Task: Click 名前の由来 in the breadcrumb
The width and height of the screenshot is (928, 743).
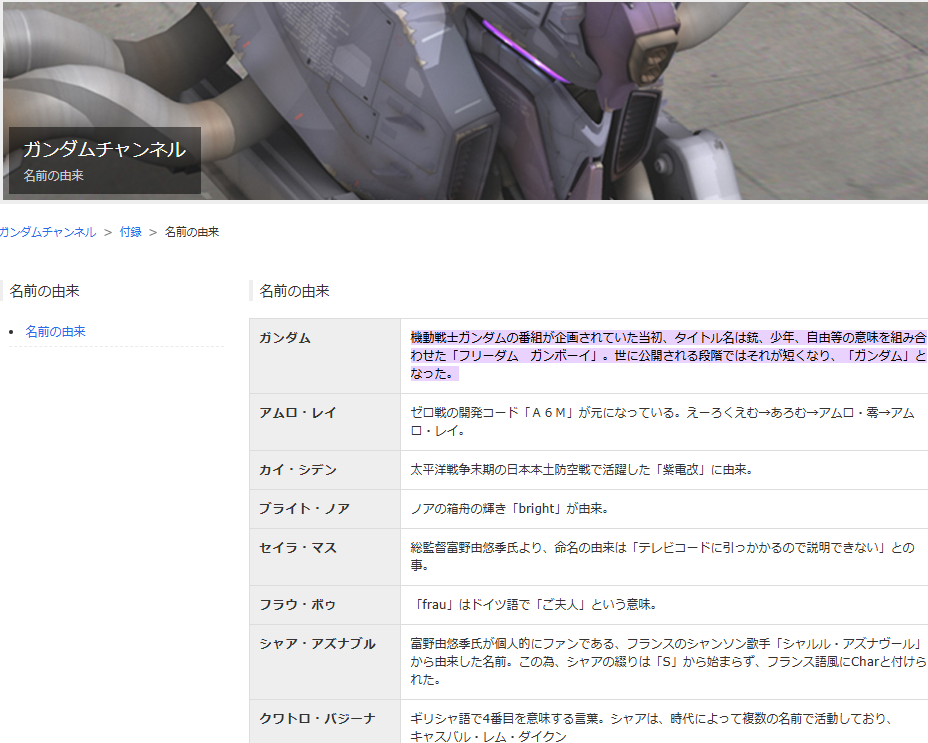Action: coord(192,232)
